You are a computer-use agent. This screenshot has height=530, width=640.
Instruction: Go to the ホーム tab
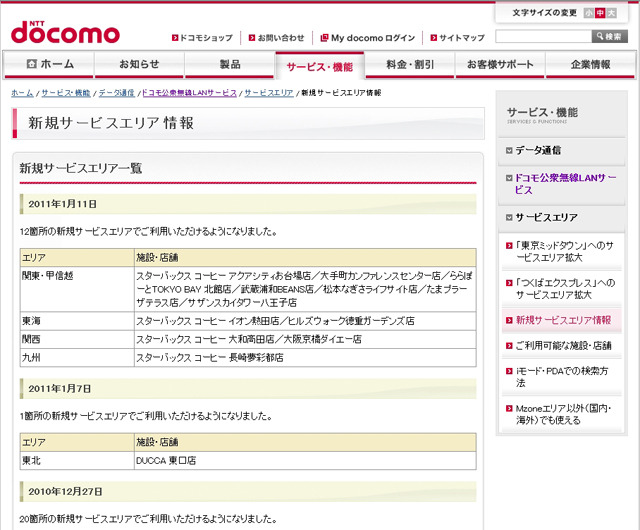(x=49, y=64)
